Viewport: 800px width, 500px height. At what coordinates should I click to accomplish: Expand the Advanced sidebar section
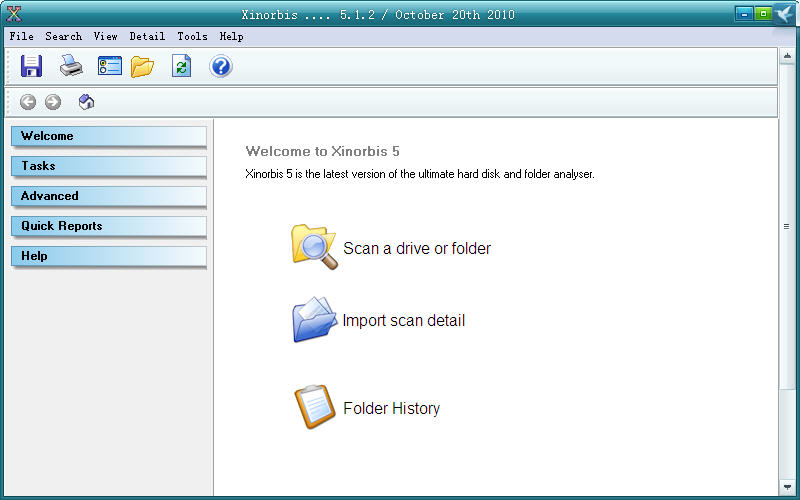pyautogui.click(x=108, y=196)
